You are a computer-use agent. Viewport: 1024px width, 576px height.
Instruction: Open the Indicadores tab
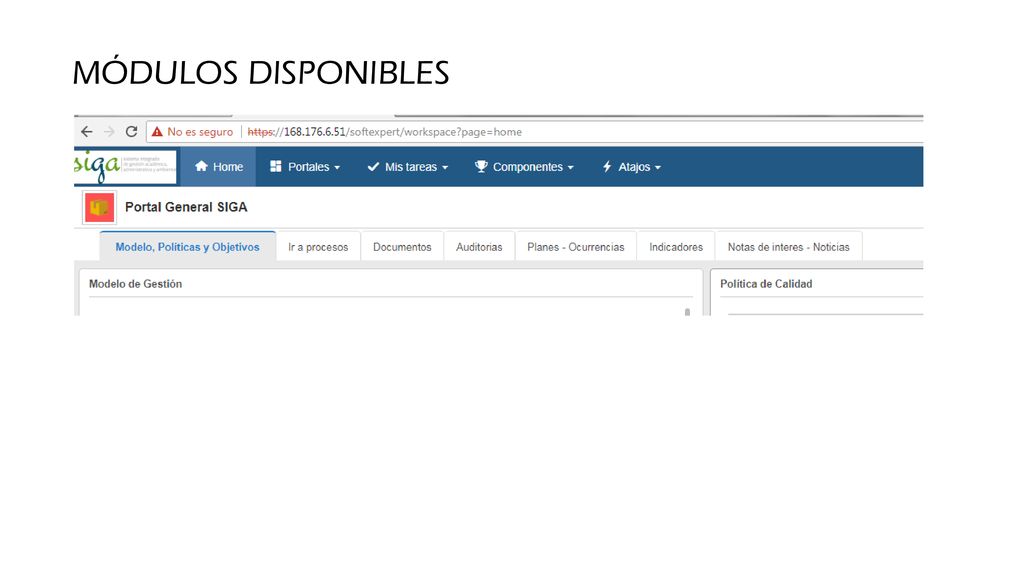point(676,247)
